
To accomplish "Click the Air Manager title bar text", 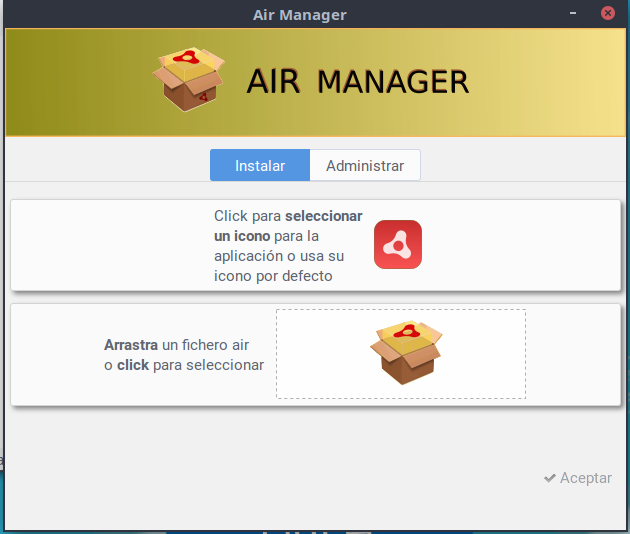I will pyautogui.click(x=300, y=15).
